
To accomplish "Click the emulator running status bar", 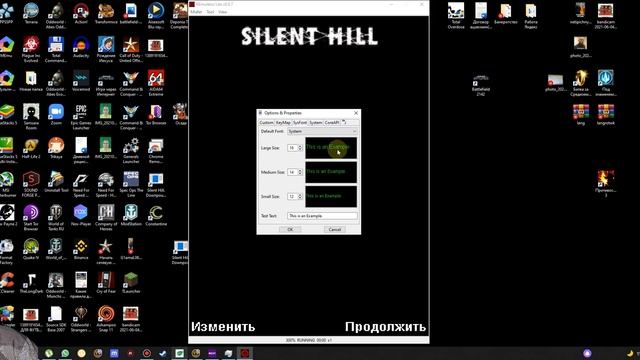I will tap(309, 340).
